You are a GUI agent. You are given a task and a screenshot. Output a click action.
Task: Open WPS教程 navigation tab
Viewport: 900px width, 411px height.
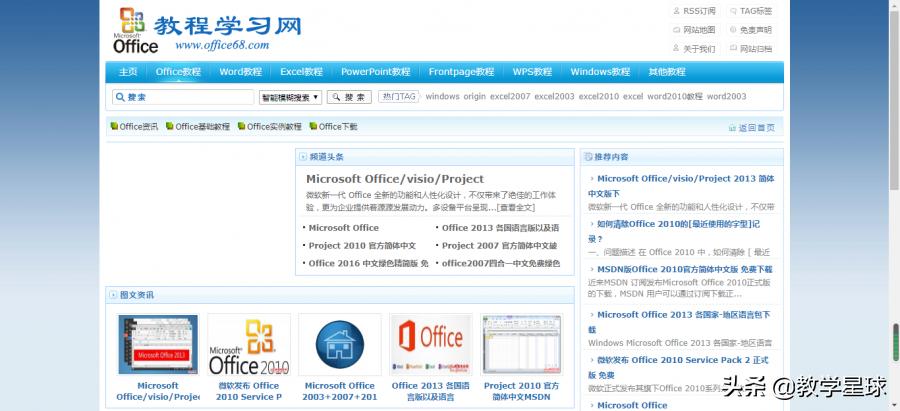pyautogui.click(x=532, y=72)
